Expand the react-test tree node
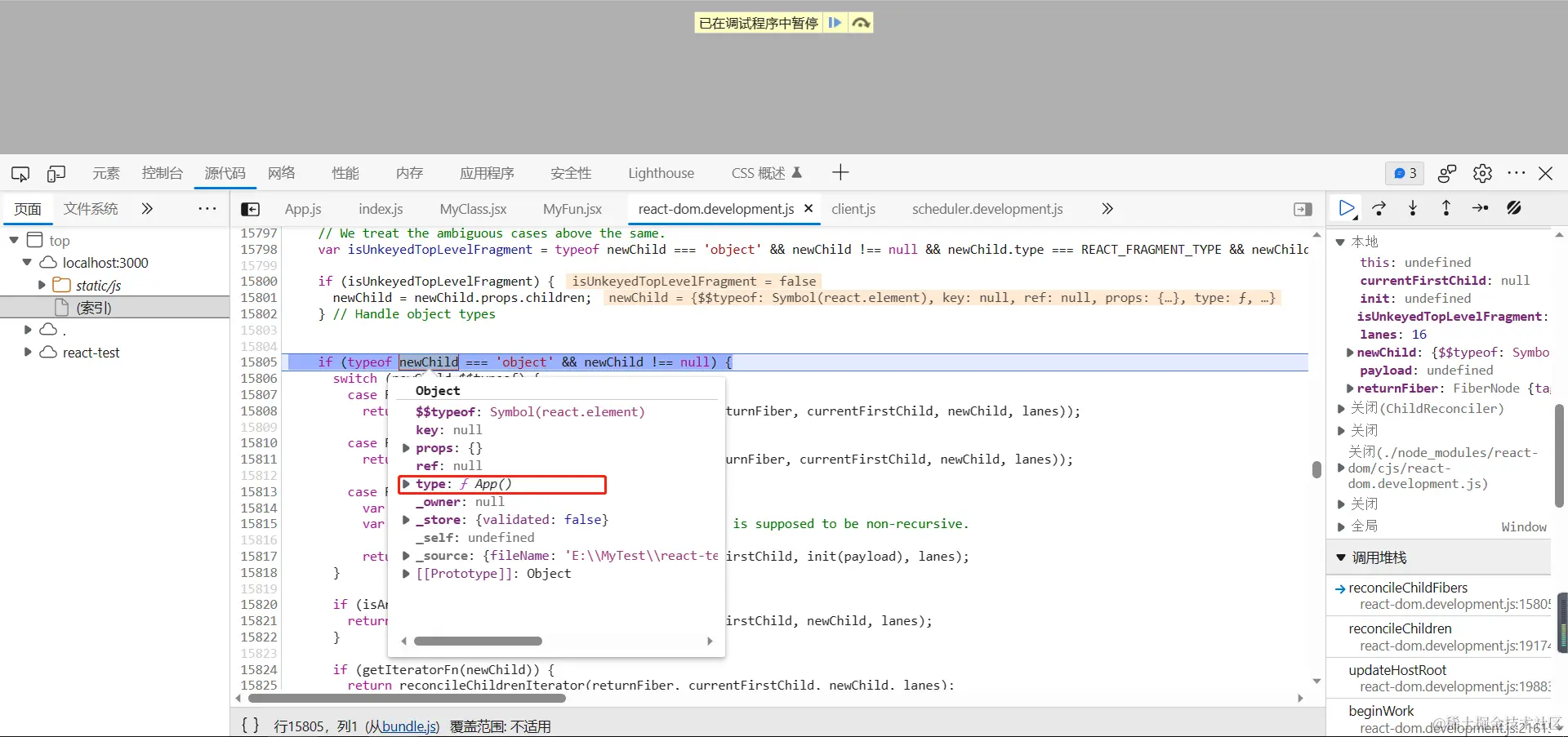The image size is (1568, 737). (x=27, y=352)
